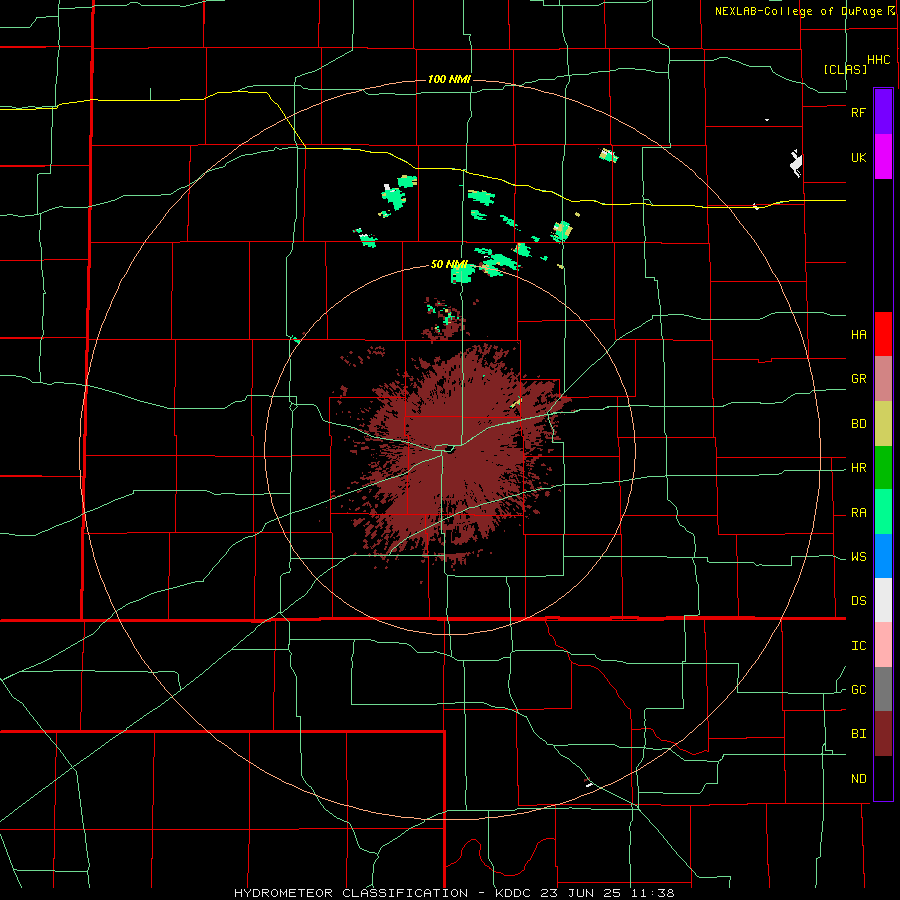Click the ND legend label

(x=858, y=779)
